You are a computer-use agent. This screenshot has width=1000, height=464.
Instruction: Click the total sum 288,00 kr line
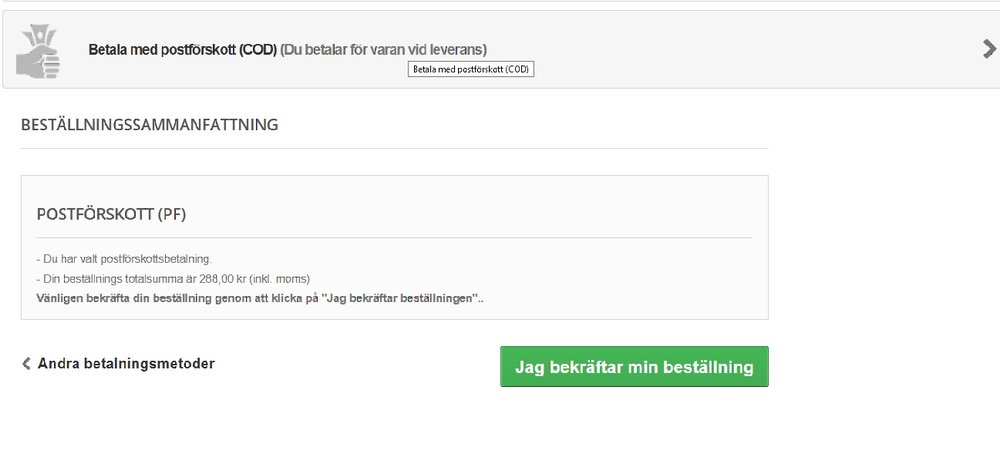pyautogui.click(x=173, y=279)
